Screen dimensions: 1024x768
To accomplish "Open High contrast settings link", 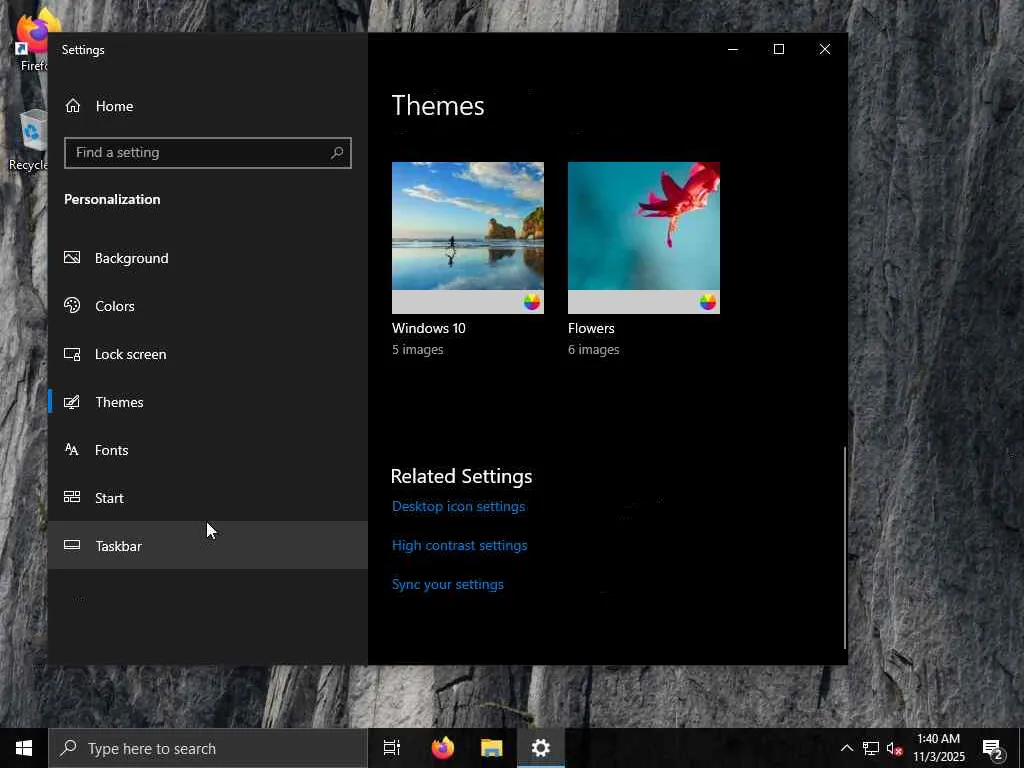I will click(460, 545).
